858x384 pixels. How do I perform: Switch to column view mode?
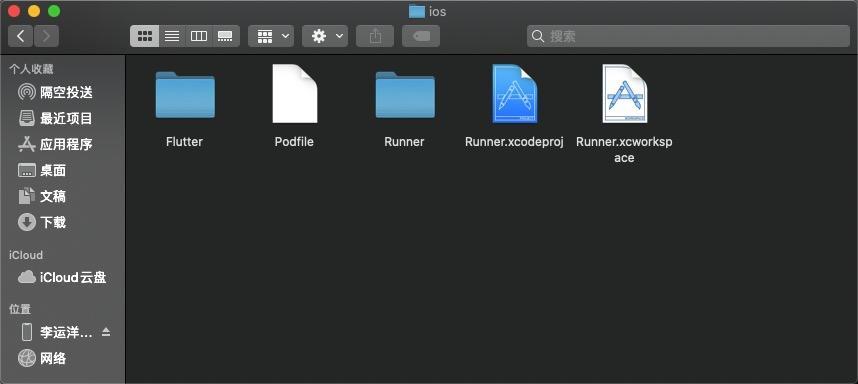(x=199, y=36)
